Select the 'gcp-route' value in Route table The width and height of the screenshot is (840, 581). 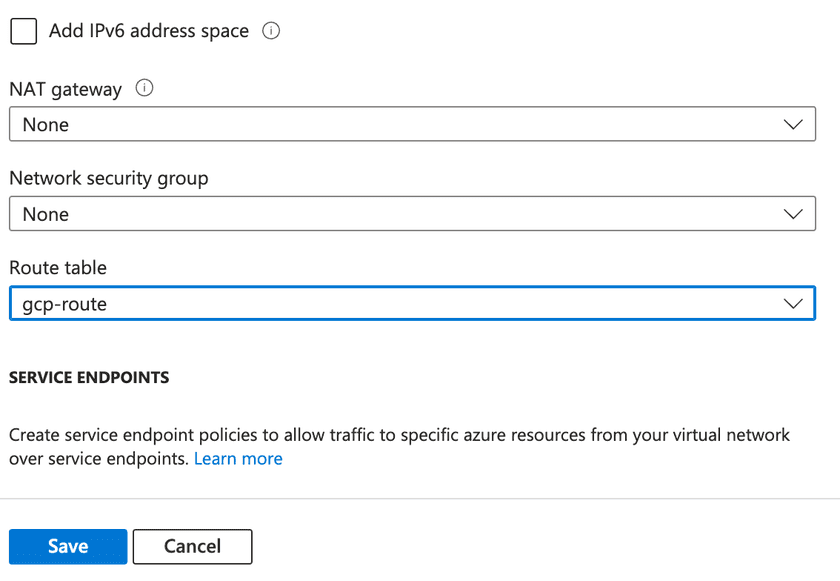point(64,304)
